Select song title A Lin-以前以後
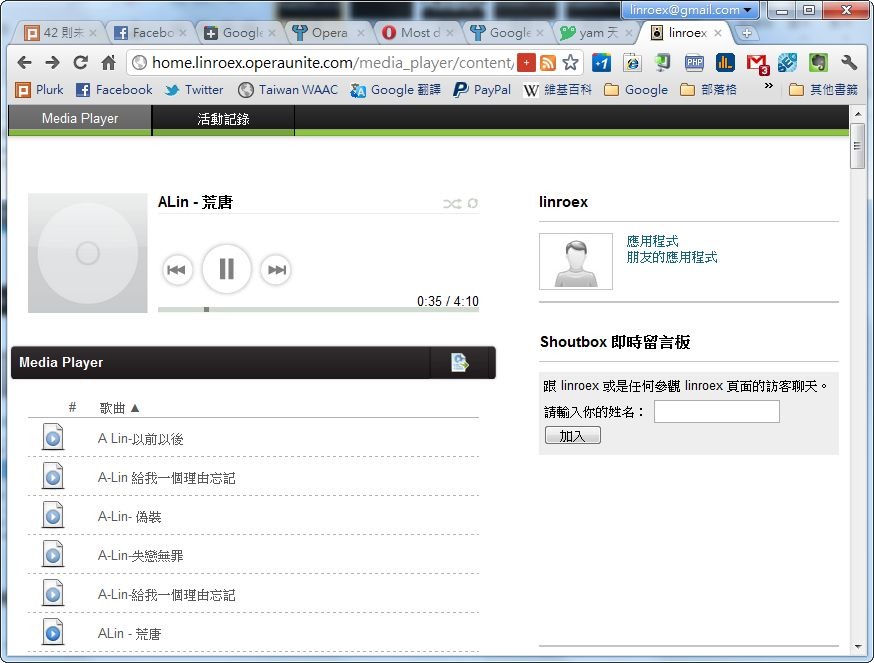The image size is (874, 663). 140,439
